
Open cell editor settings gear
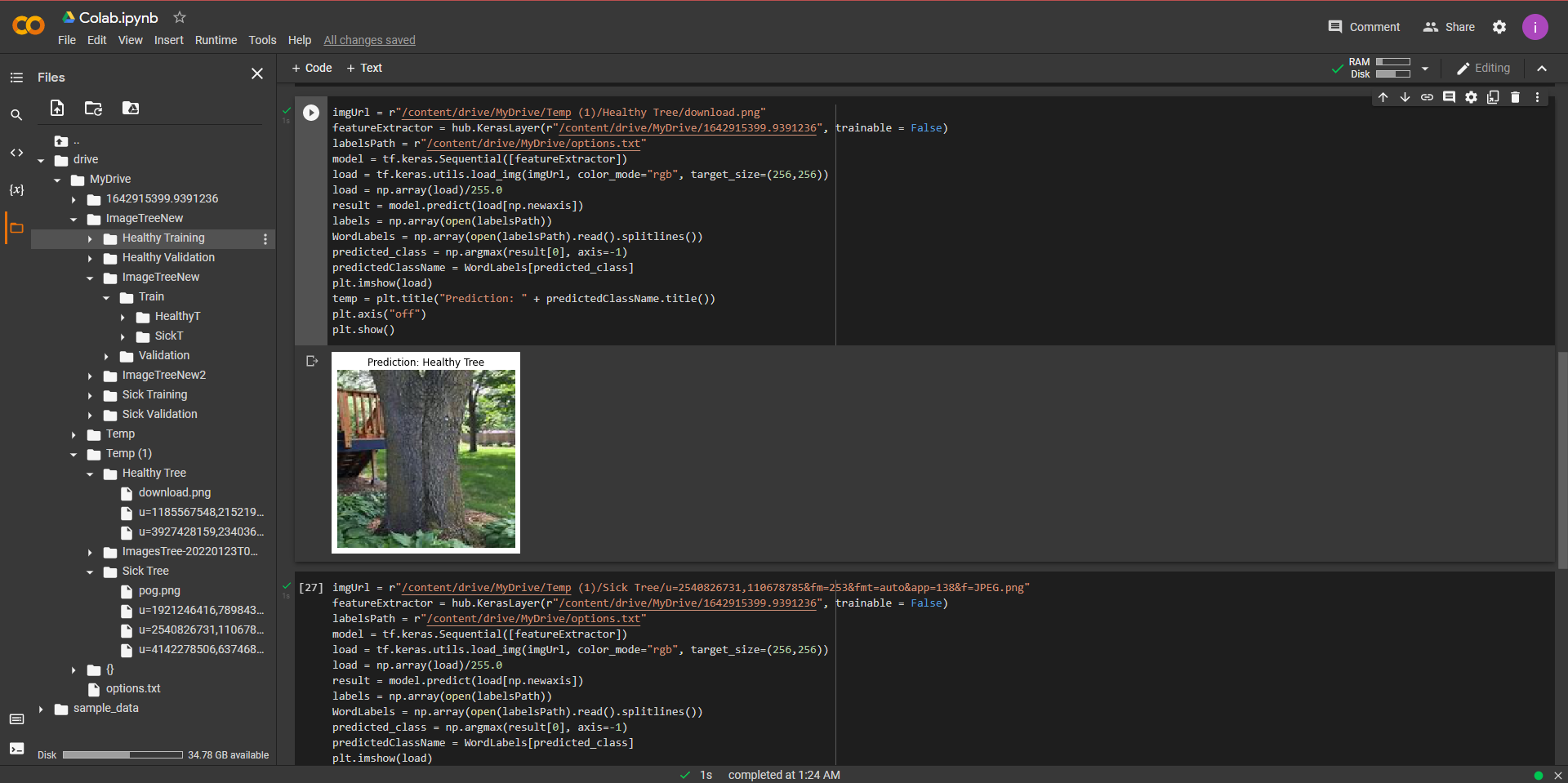pyautogui.click(x=1471, y=97)
